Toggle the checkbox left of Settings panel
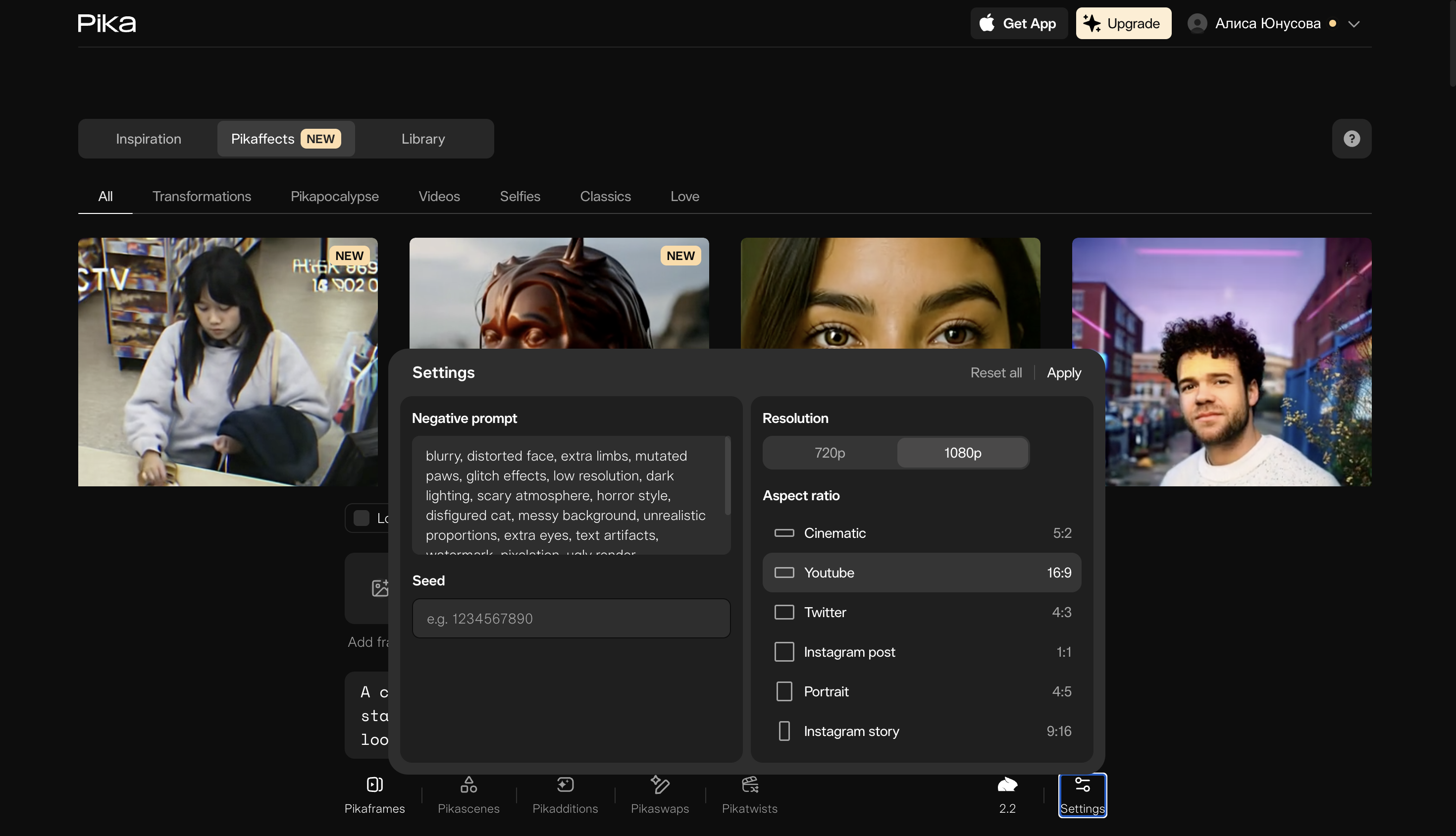This screenshot has width=1456, height=836. (x=361, y=518)
